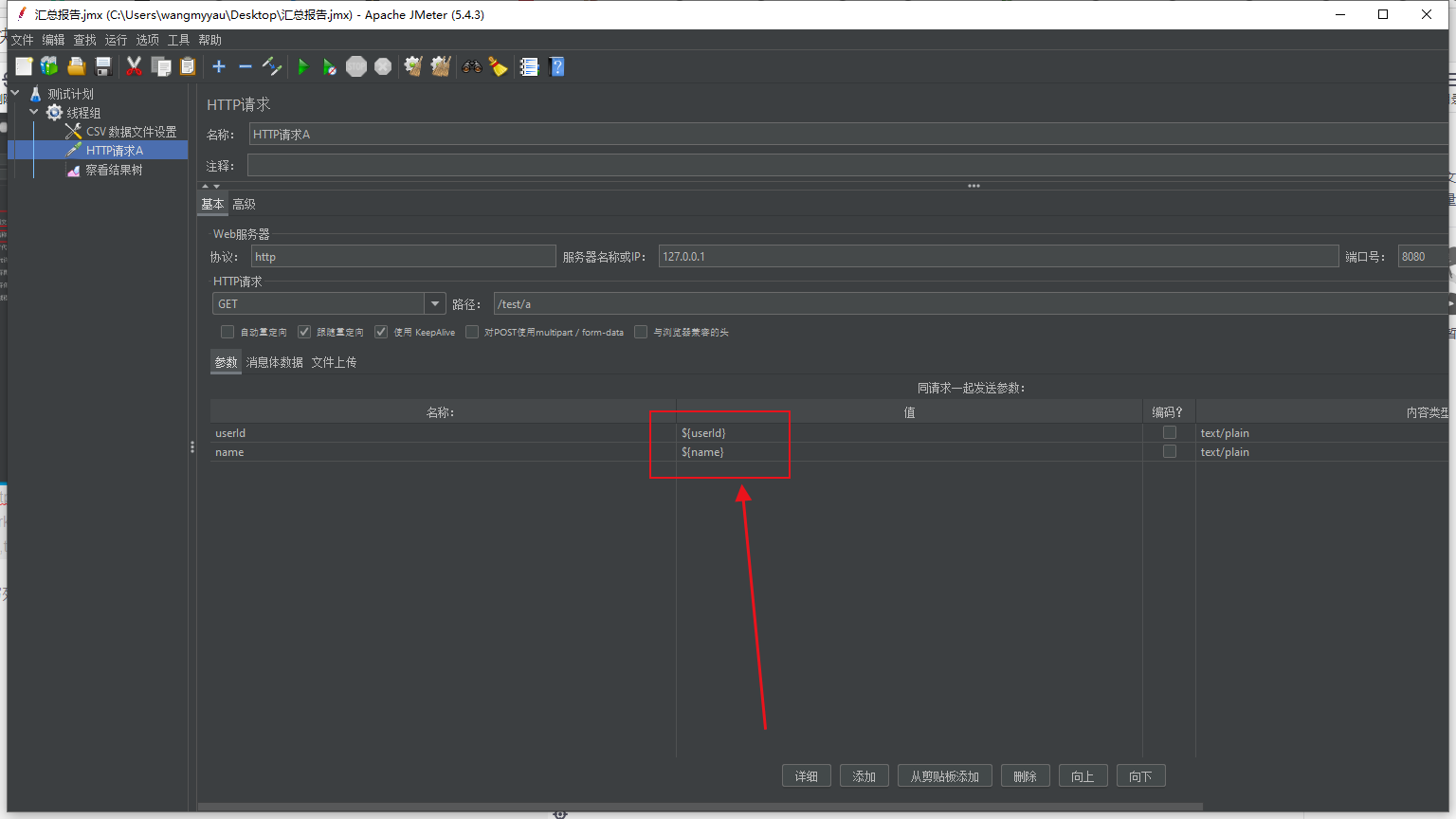Click the 注释 comment field
This screenshot has height=819, width=1456.
tap(848, 165)
